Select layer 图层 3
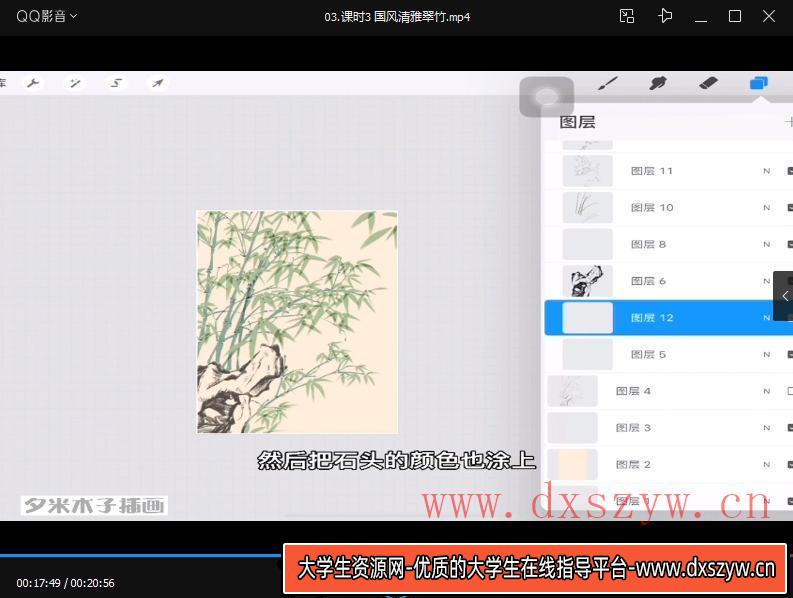The height and width of the screenshot is (598, 793). [x=669, y=428]
